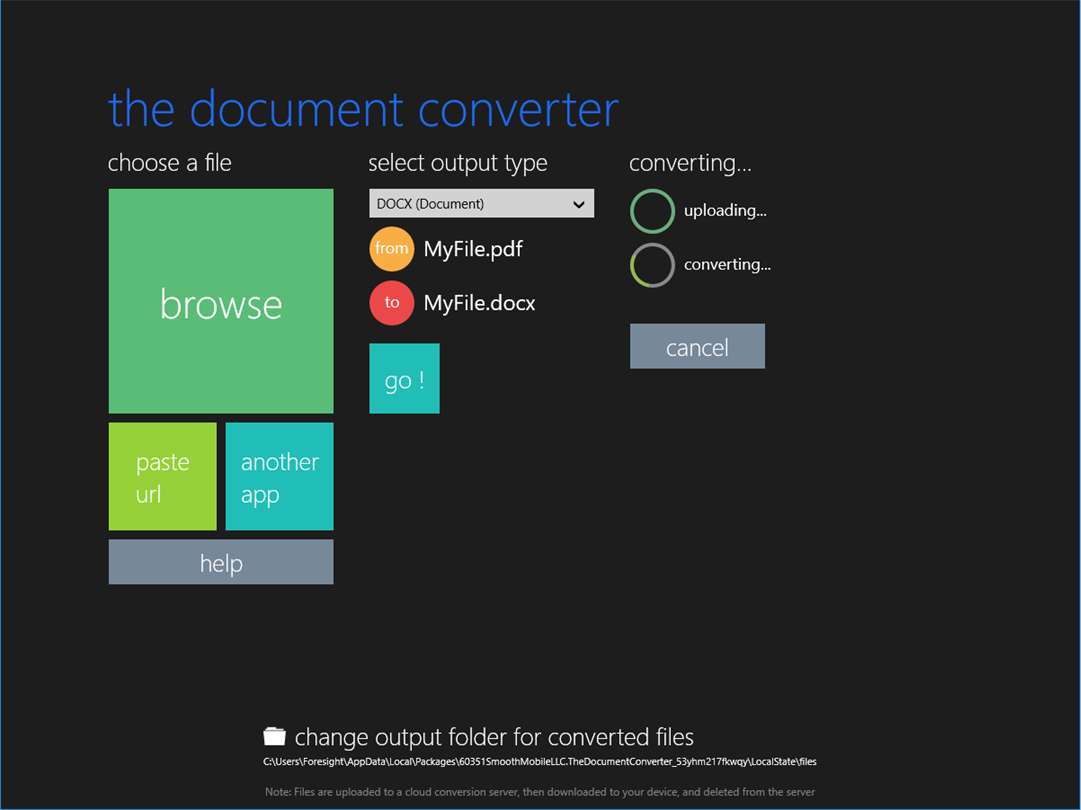The width and height of the screenshot is (1081, 810).
Task: Click the red to circle icon
Action: [392, 303]
